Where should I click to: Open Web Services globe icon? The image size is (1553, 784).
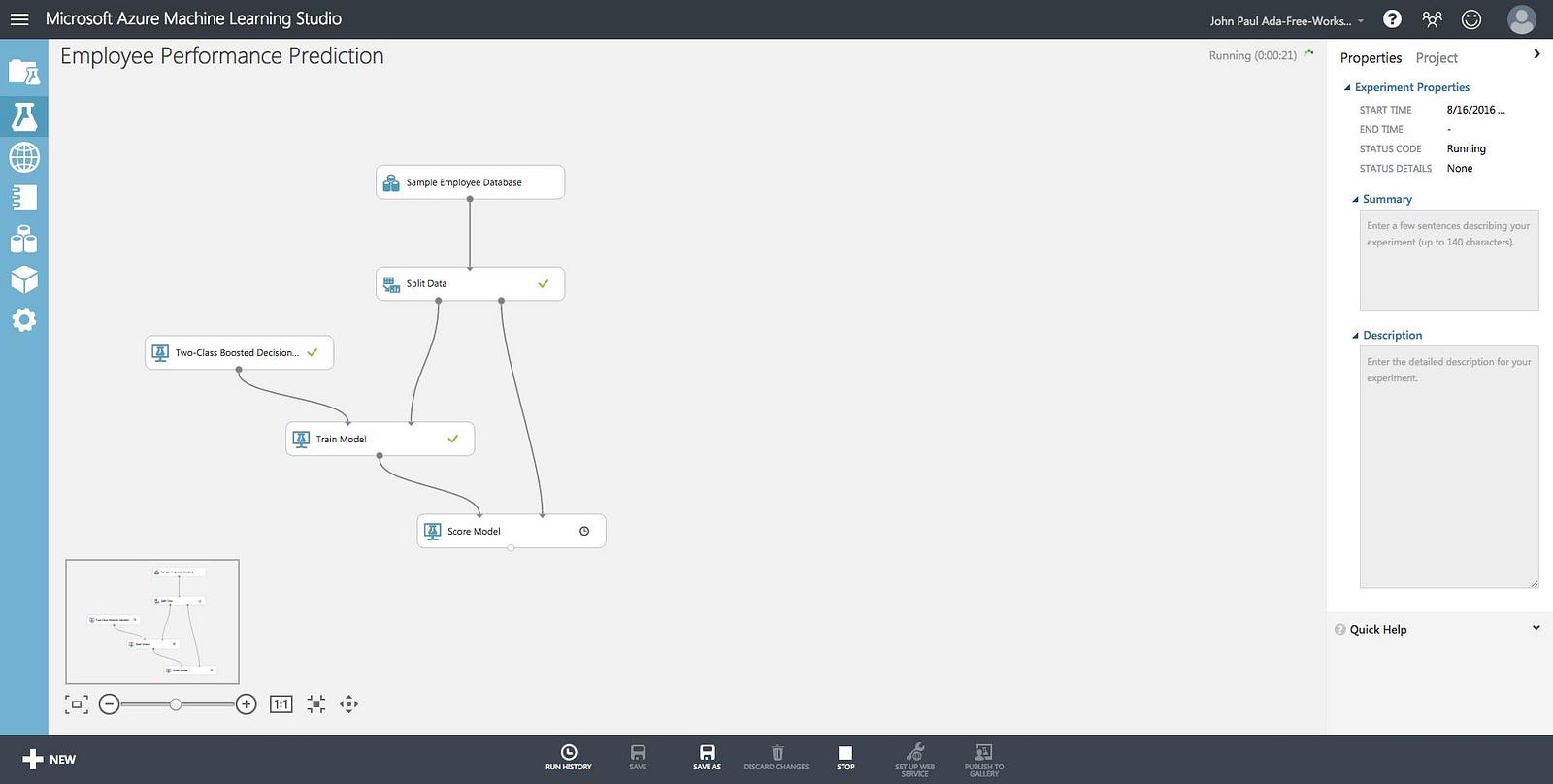24,156
